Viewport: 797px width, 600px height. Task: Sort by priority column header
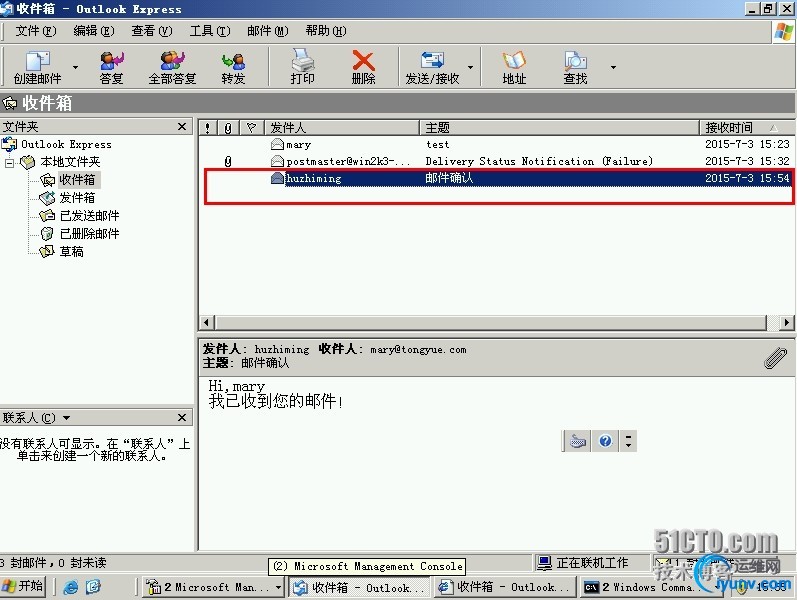pos(207,128)
